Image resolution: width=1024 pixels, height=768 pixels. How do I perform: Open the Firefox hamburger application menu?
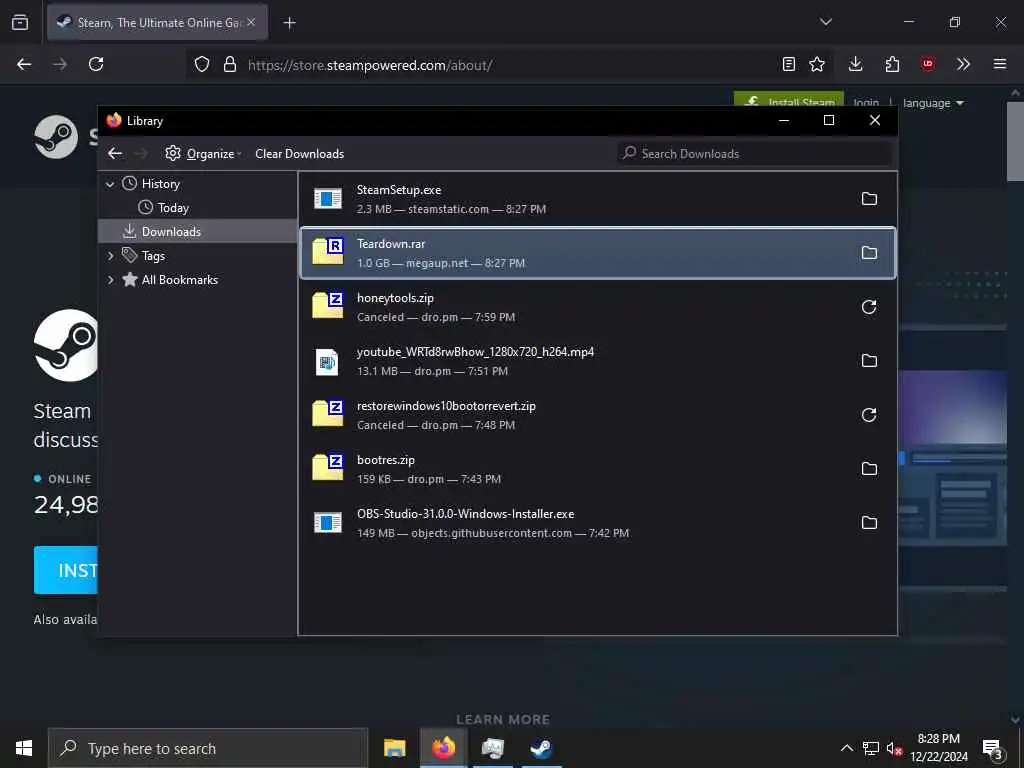[1000, 64]
